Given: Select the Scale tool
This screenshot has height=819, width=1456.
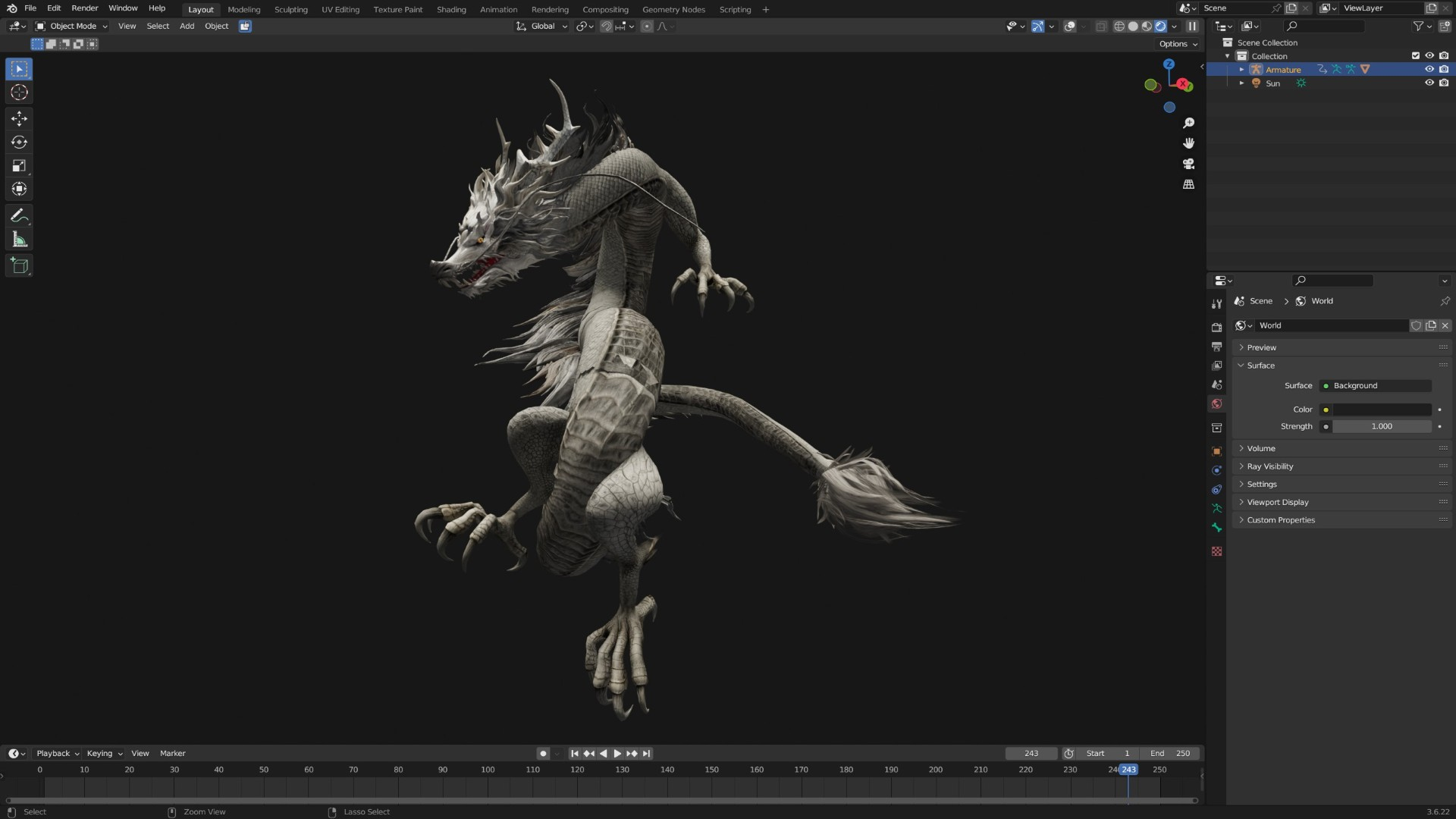Looking at the screenshot, I should tap(19, 165).
